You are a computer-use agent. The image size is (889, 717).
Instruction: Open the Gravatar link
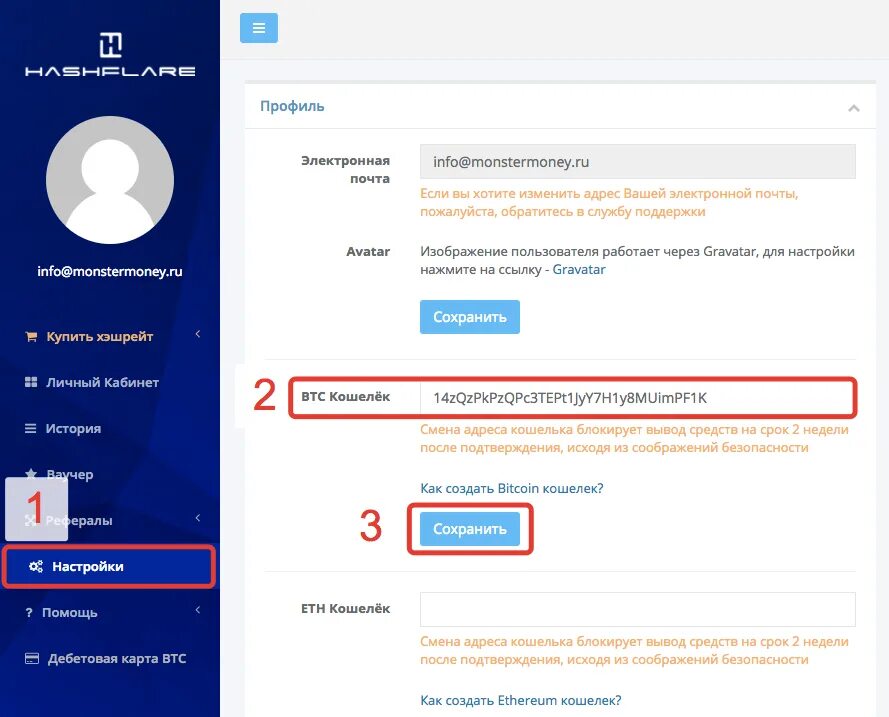coord(579,270)
